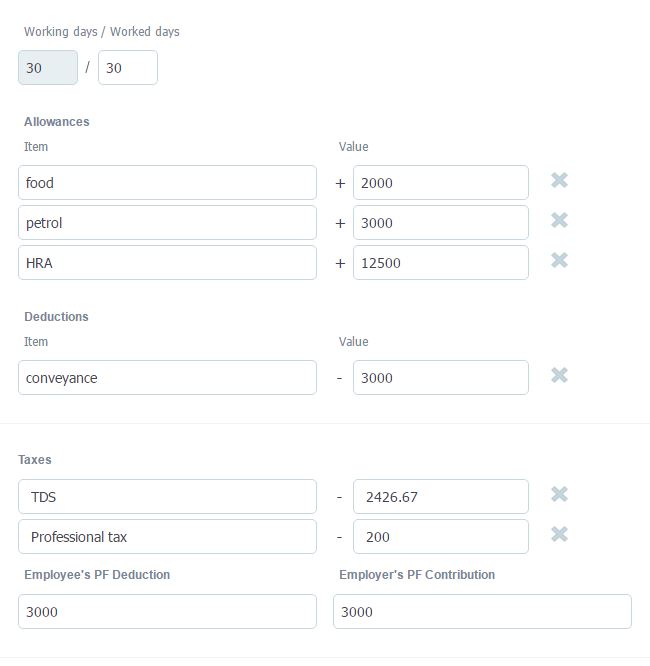Edit the Professional tax value 200

click(440, 537)
